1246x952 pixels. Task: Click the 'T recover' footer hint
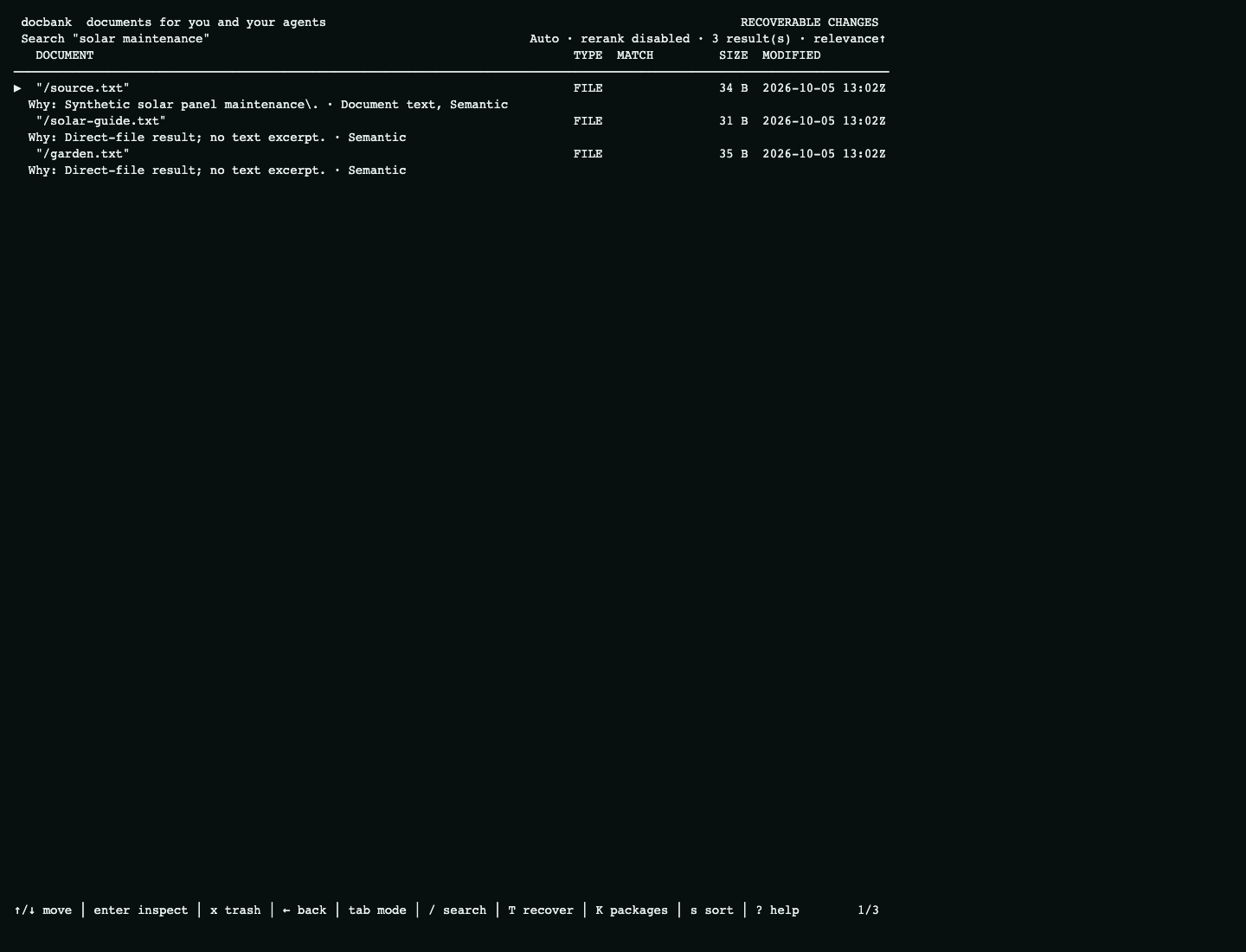click(x=541, y=910)
